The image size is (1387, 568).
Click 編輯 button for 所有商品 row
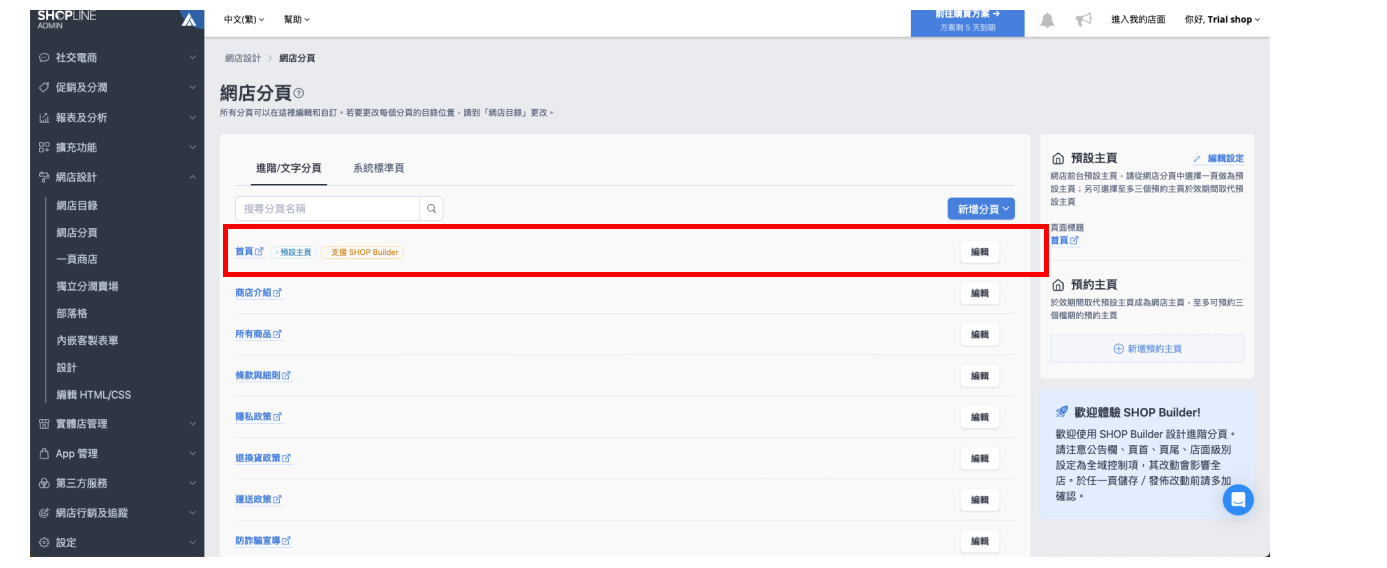[980, 334]
